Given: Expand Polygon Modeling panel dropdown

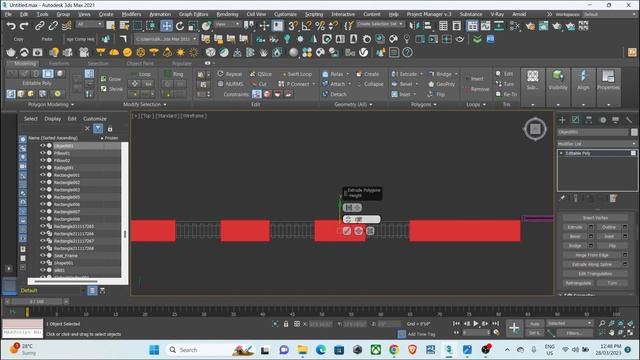Looking at the screenshot, I should (72, 105).
